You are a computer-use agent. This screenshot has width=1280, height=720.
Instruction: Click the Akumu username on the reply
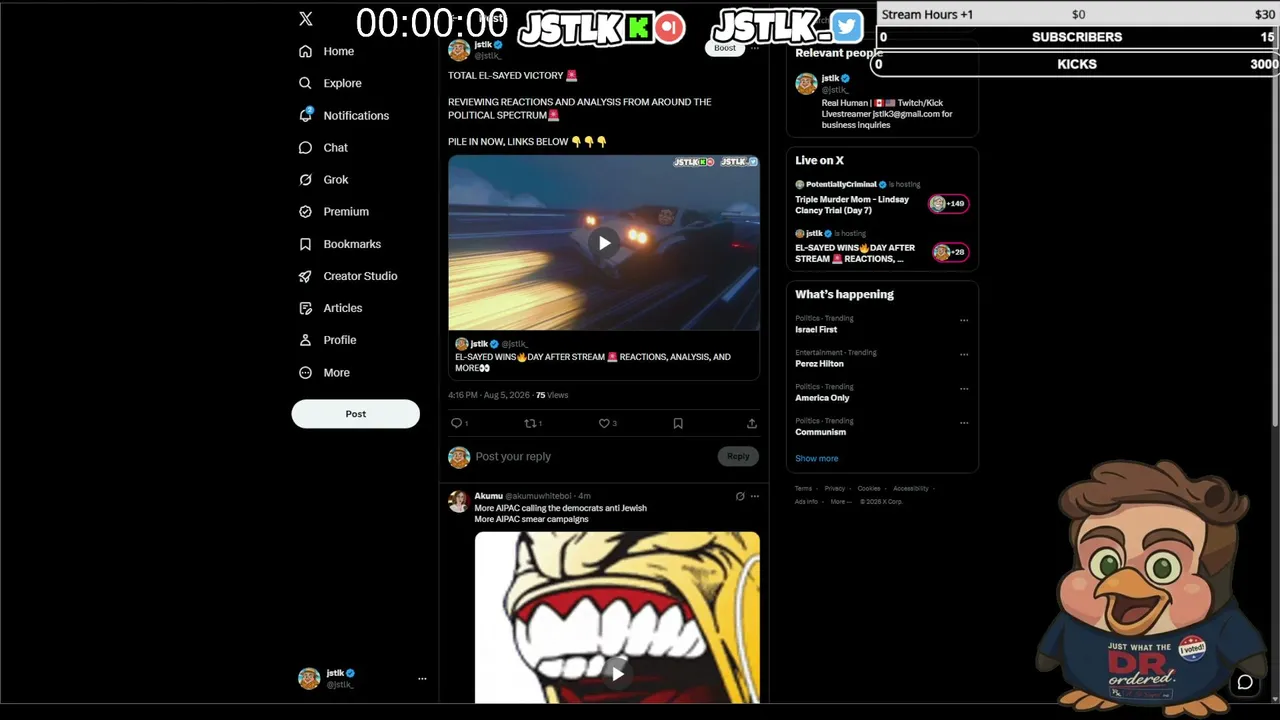[488, 496]
